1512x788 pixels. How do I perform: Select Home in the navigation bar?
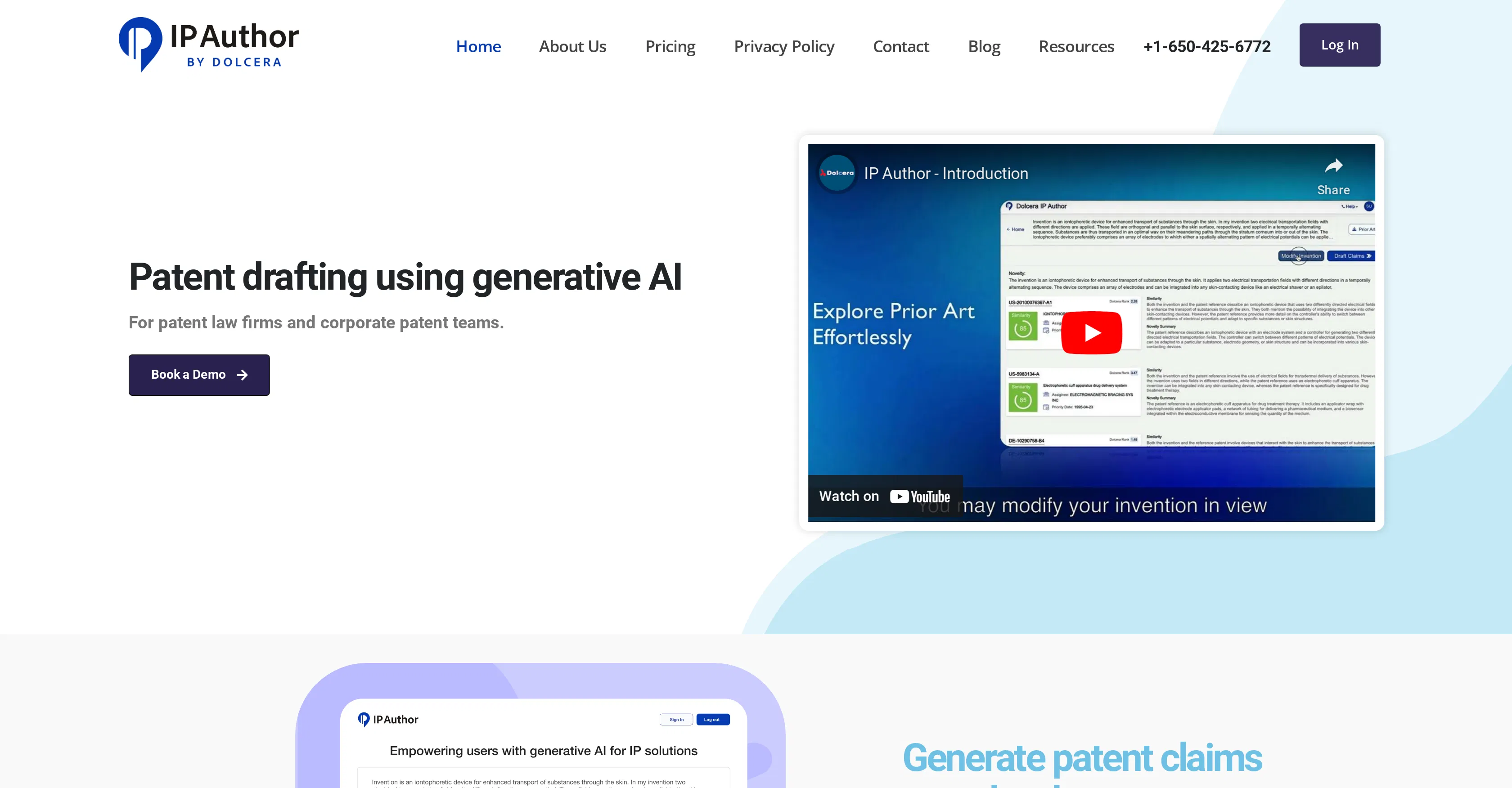point(478,46)
